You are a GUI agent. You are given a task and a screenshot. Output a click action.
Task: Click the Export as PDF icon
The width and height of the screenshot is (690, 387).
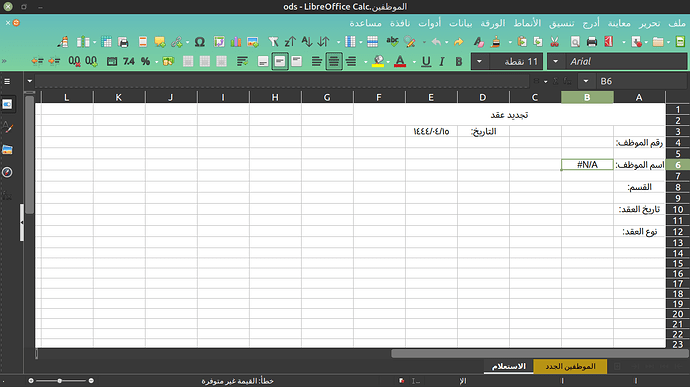pyautogui.click(x=609, y=42)
